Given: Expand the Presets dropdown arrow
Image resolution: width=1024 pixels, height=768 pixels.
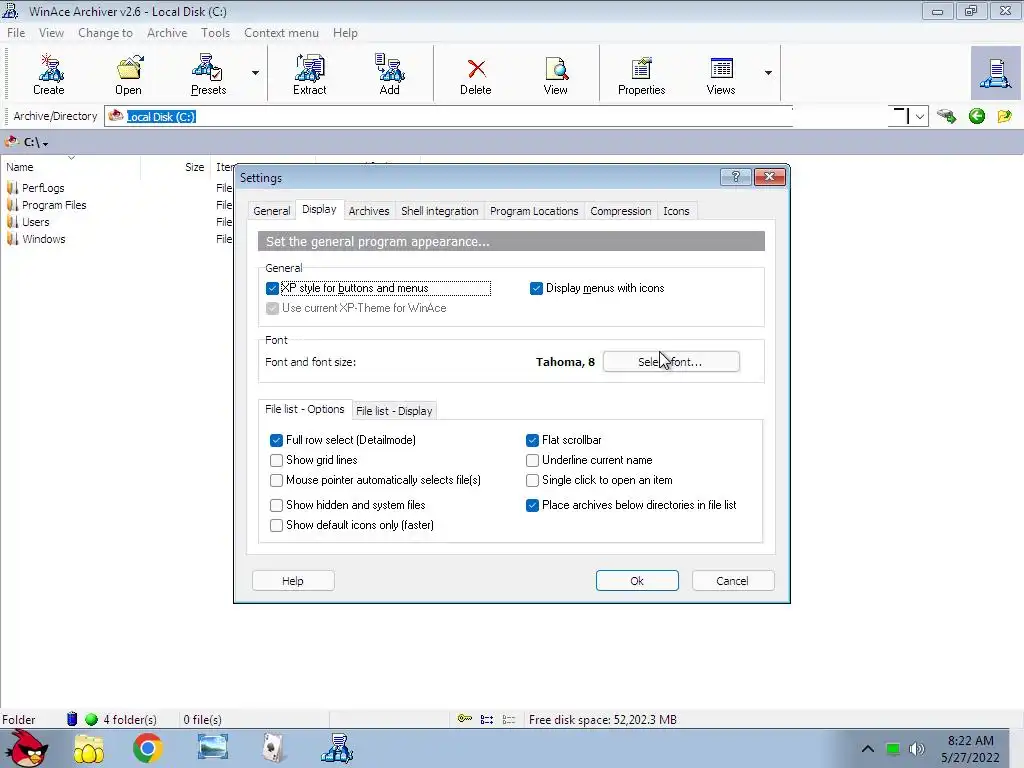Looking at the screenshot, I should click(x=255, y=73).
